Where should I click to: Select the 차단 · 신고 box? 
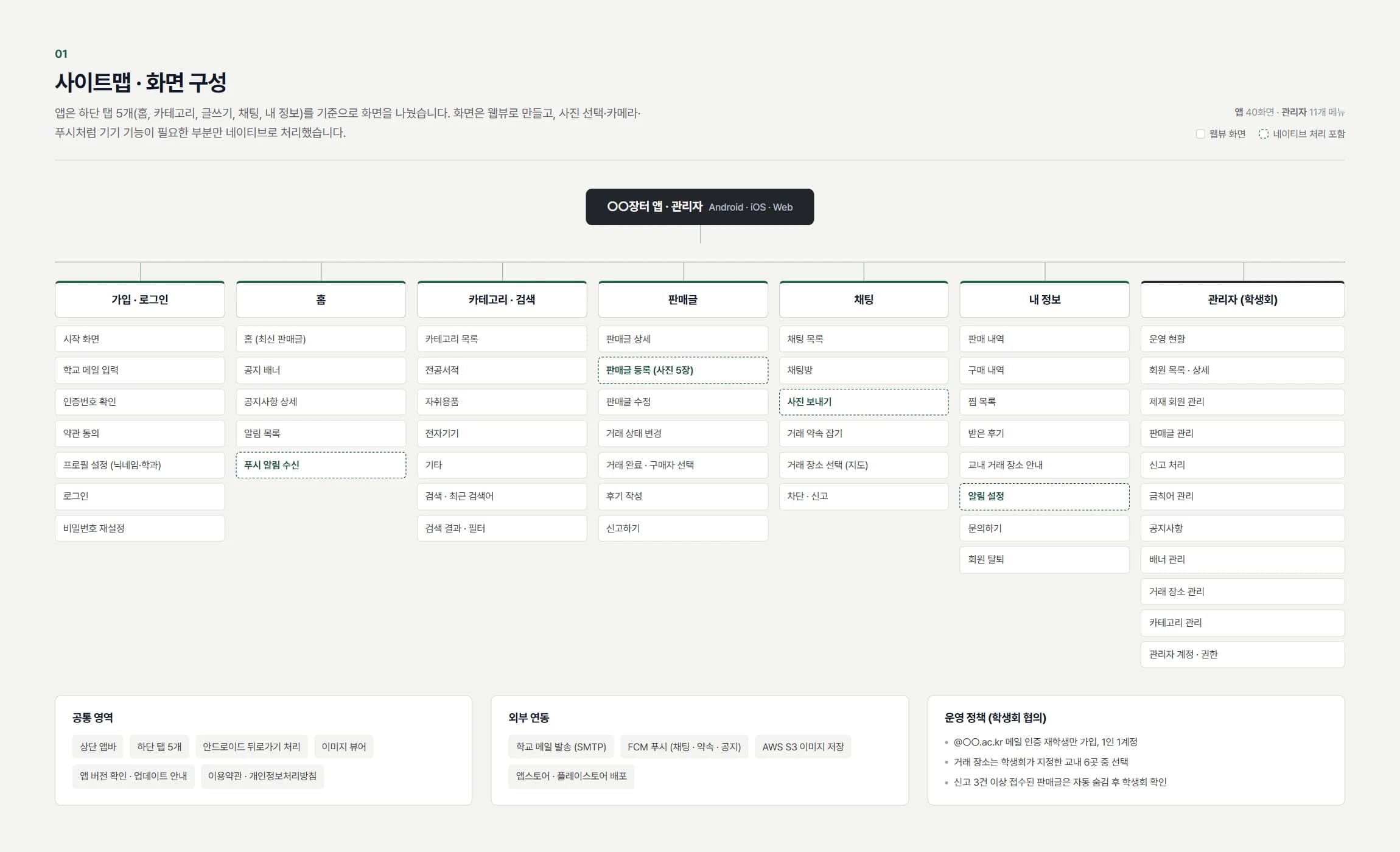point(864,496)
